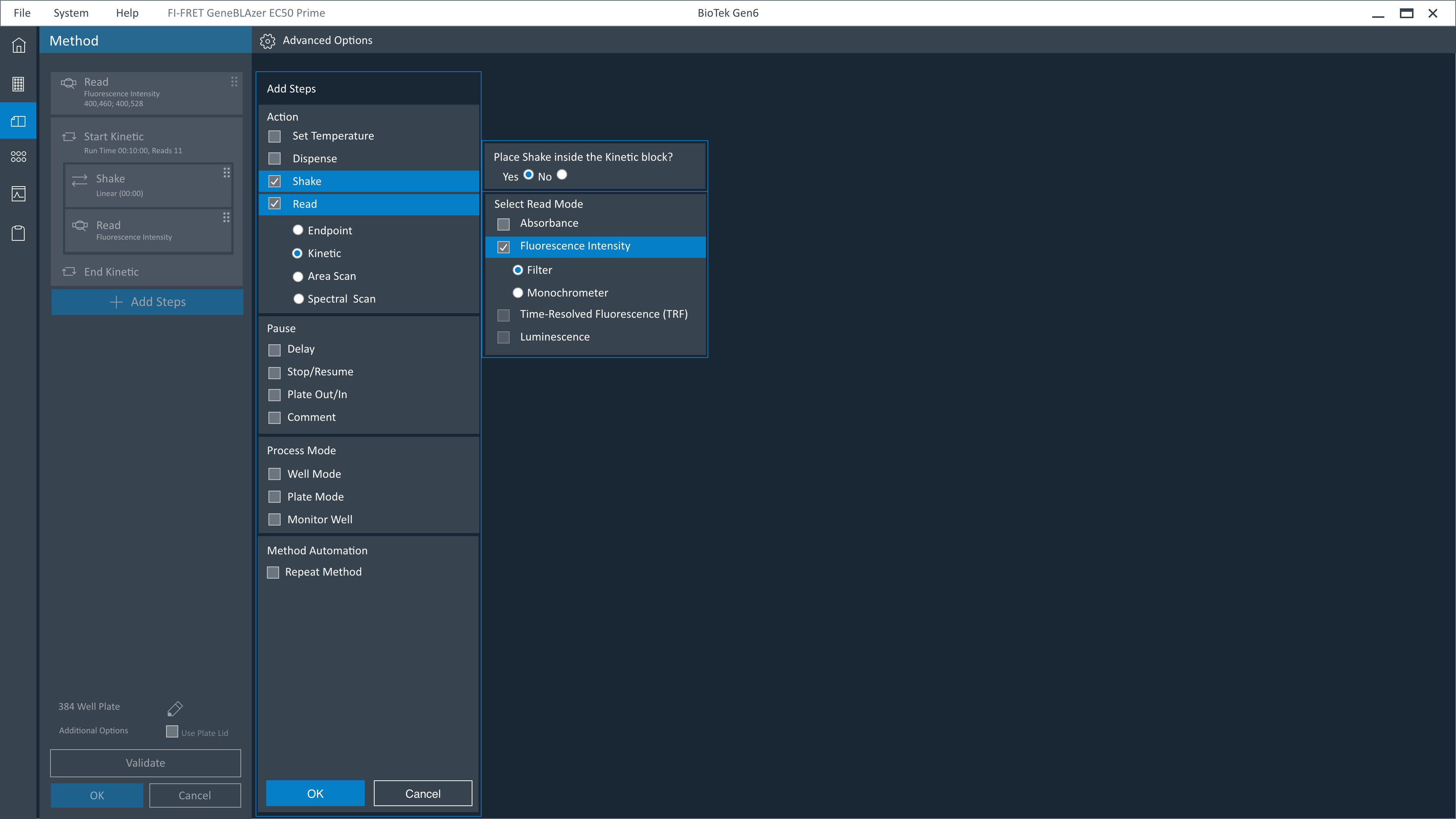Edit plate type with pencil icon
The width and height of the screenshot is (1456, 819).
point(175,709)
